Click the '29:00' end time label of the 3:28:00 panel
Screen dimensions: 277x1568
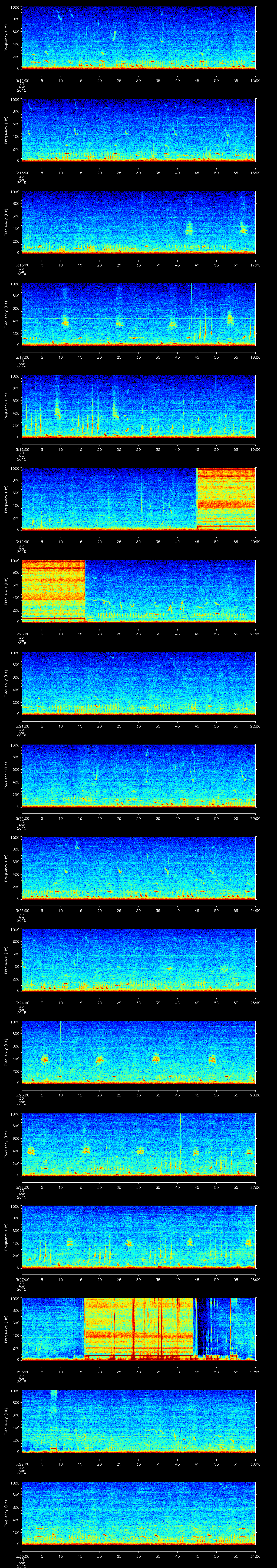pos(256,1371)
